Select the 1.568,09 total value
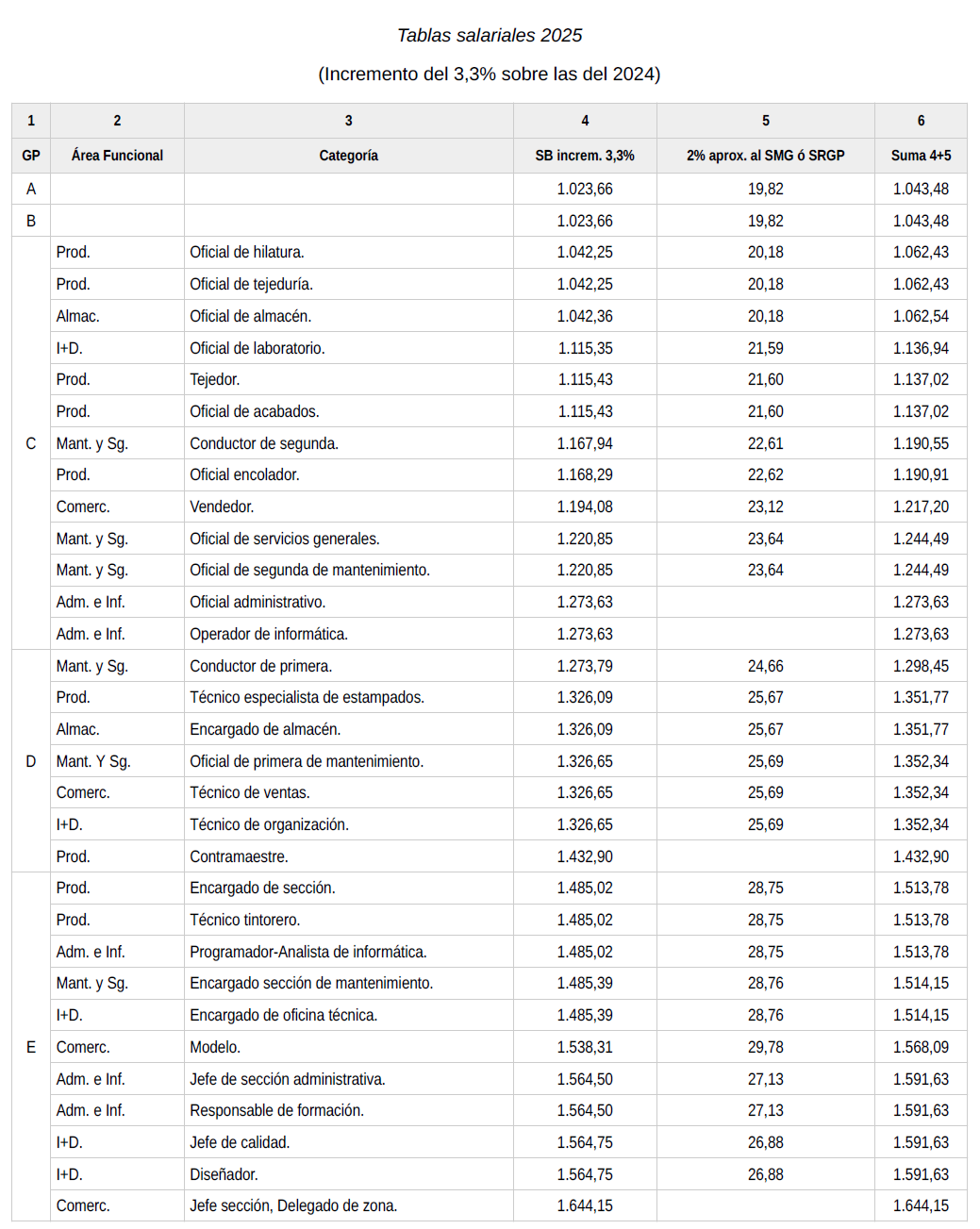The image size is (980, 1229). pyautogui.click(x=921, y=1048)
